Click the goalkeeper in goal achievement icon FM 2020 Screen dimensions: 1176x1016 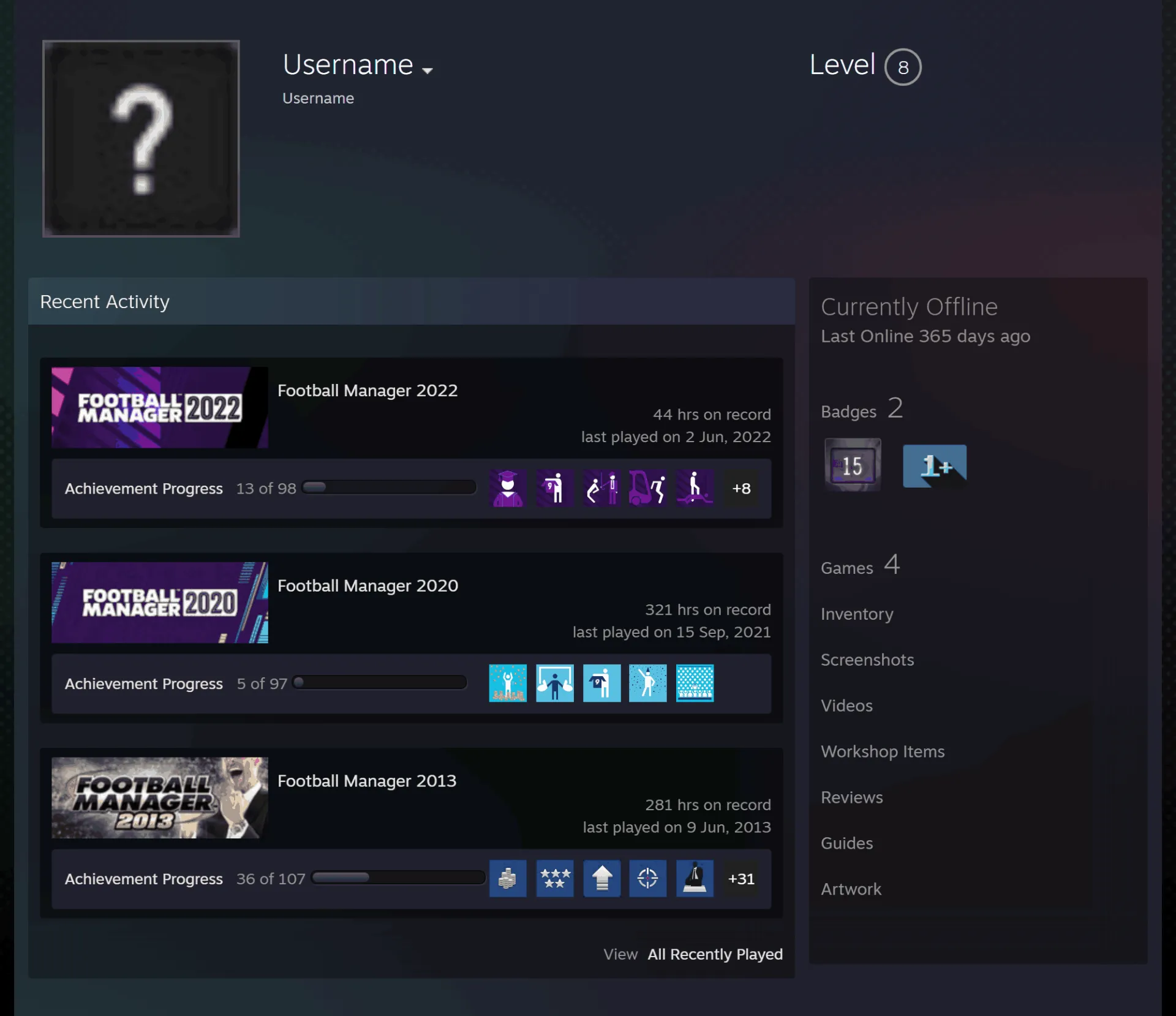[x=555, y=683]
